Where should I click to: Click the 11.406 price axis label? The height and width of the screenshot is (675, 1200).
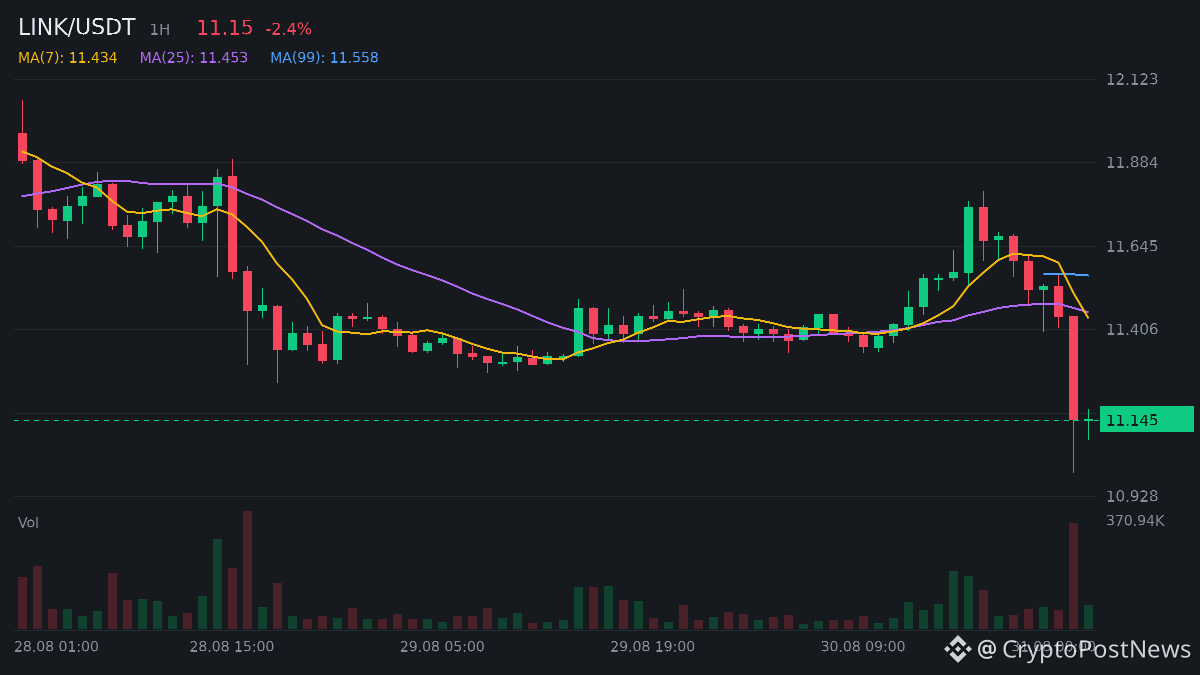click(x=1132, y=329)
